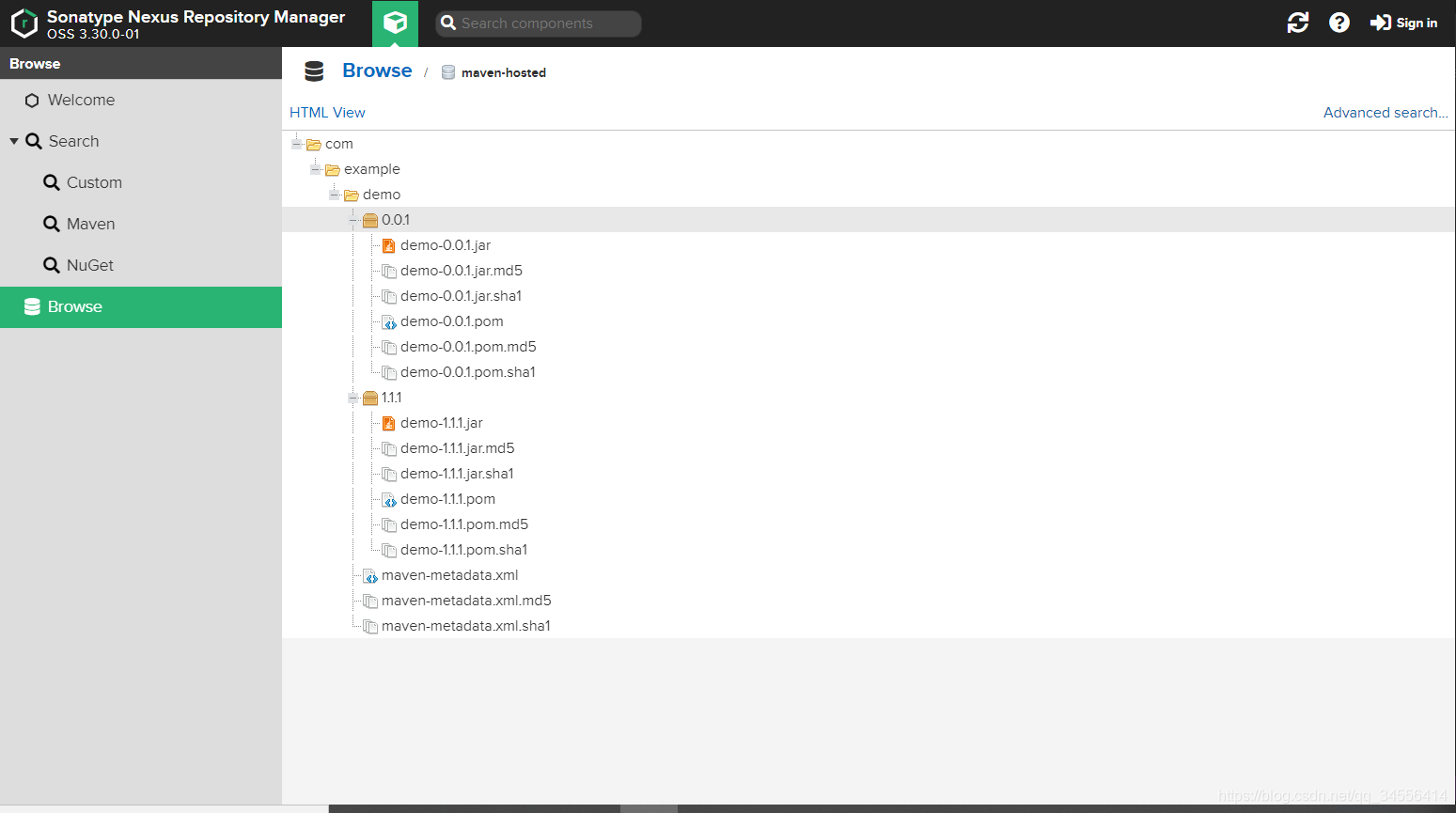
Task: Select maven-metadata.xml.md5 file name
Action: tap(466, 601)
